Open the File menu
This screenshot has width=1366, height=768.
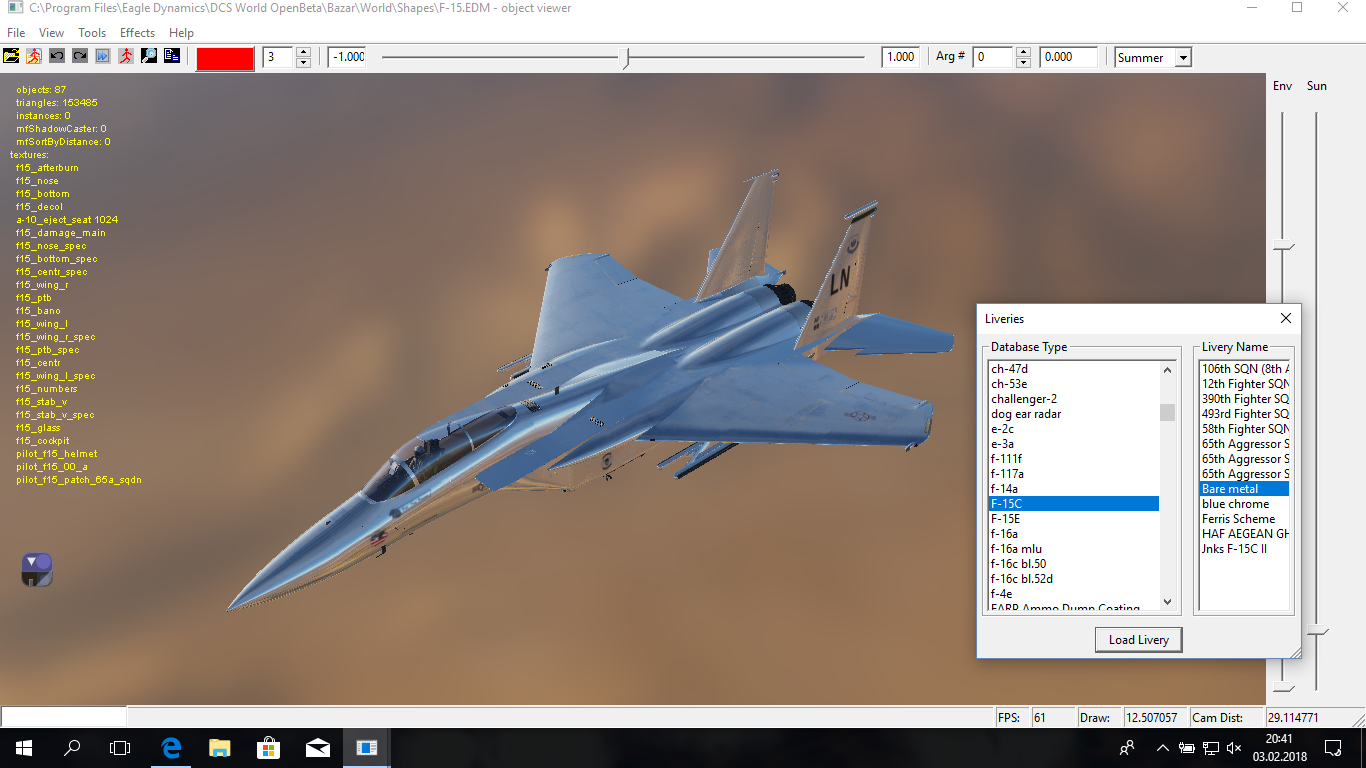(x=16, y=33)
